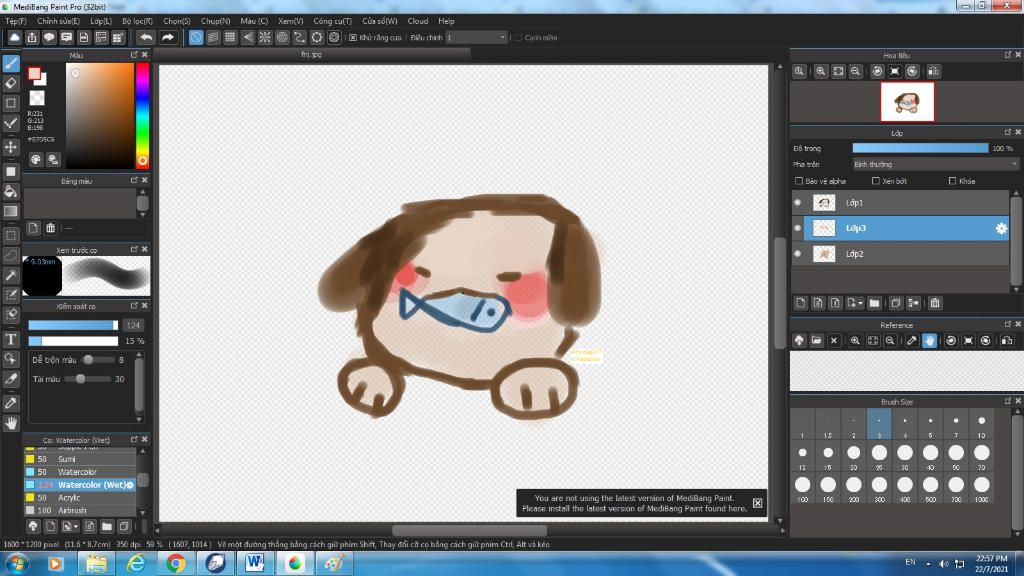Switch to transparent color swatch

37,98
